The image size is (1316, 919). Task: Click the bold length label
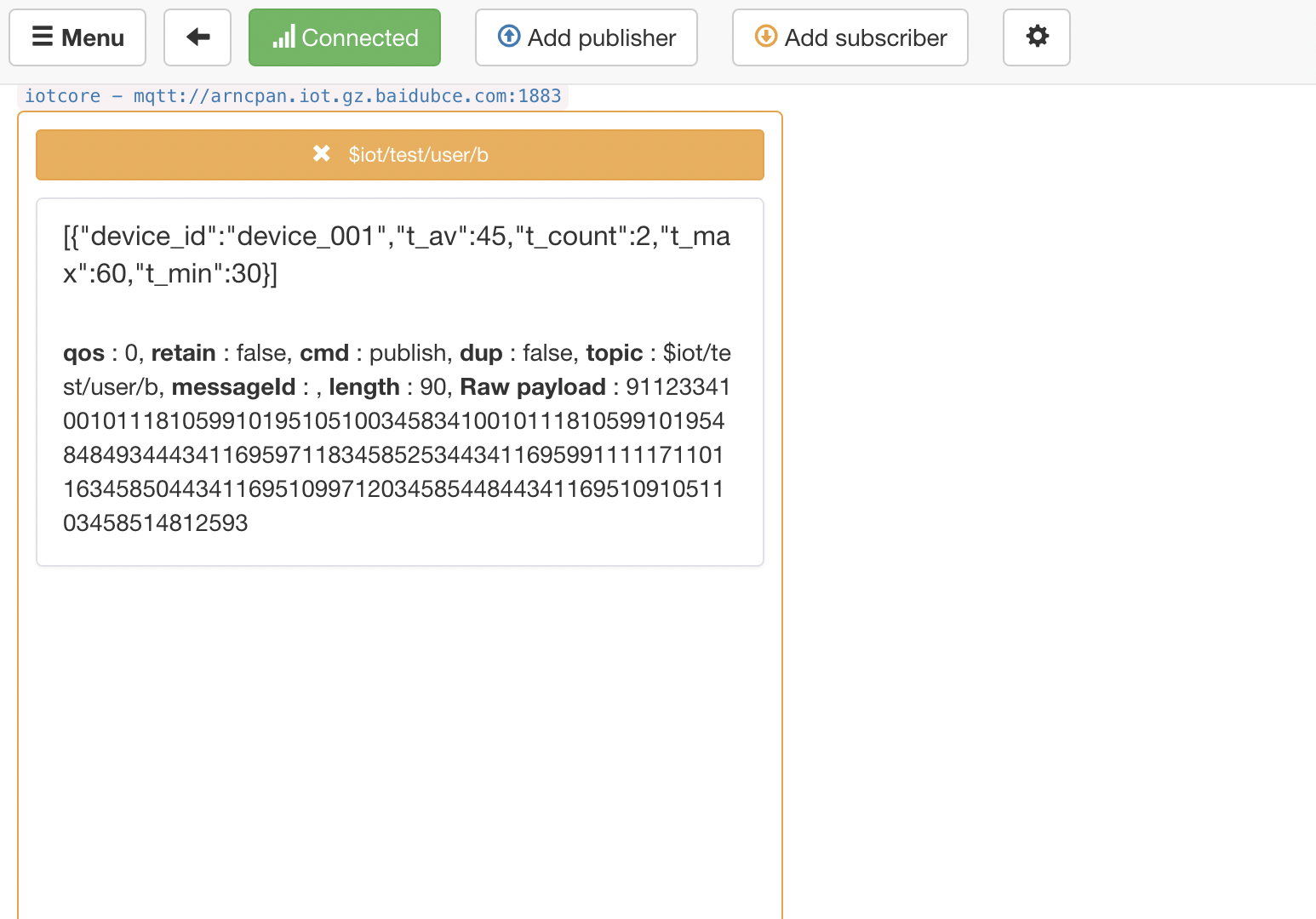[364, 387]
